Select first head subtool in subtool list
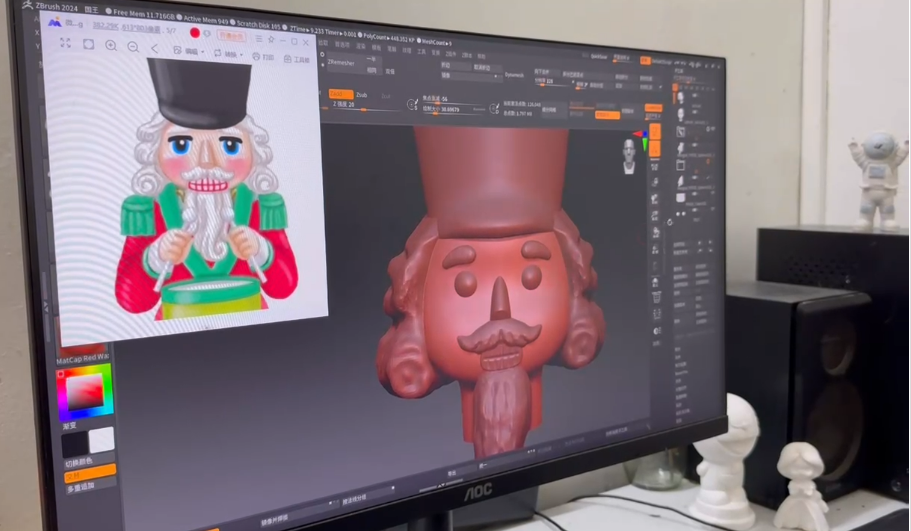 tap(681, 98)
